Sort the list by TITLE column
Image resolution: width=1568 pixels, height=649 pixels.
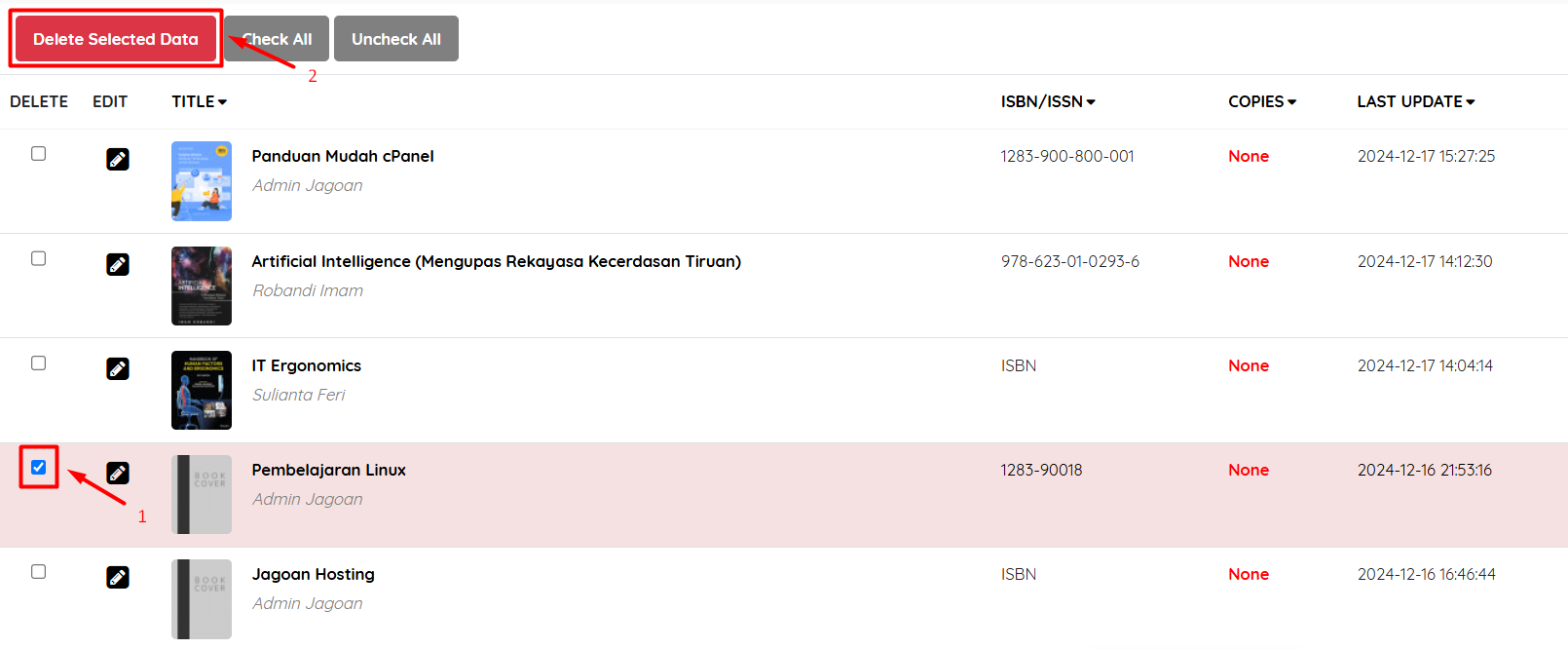tap(199, 101)
